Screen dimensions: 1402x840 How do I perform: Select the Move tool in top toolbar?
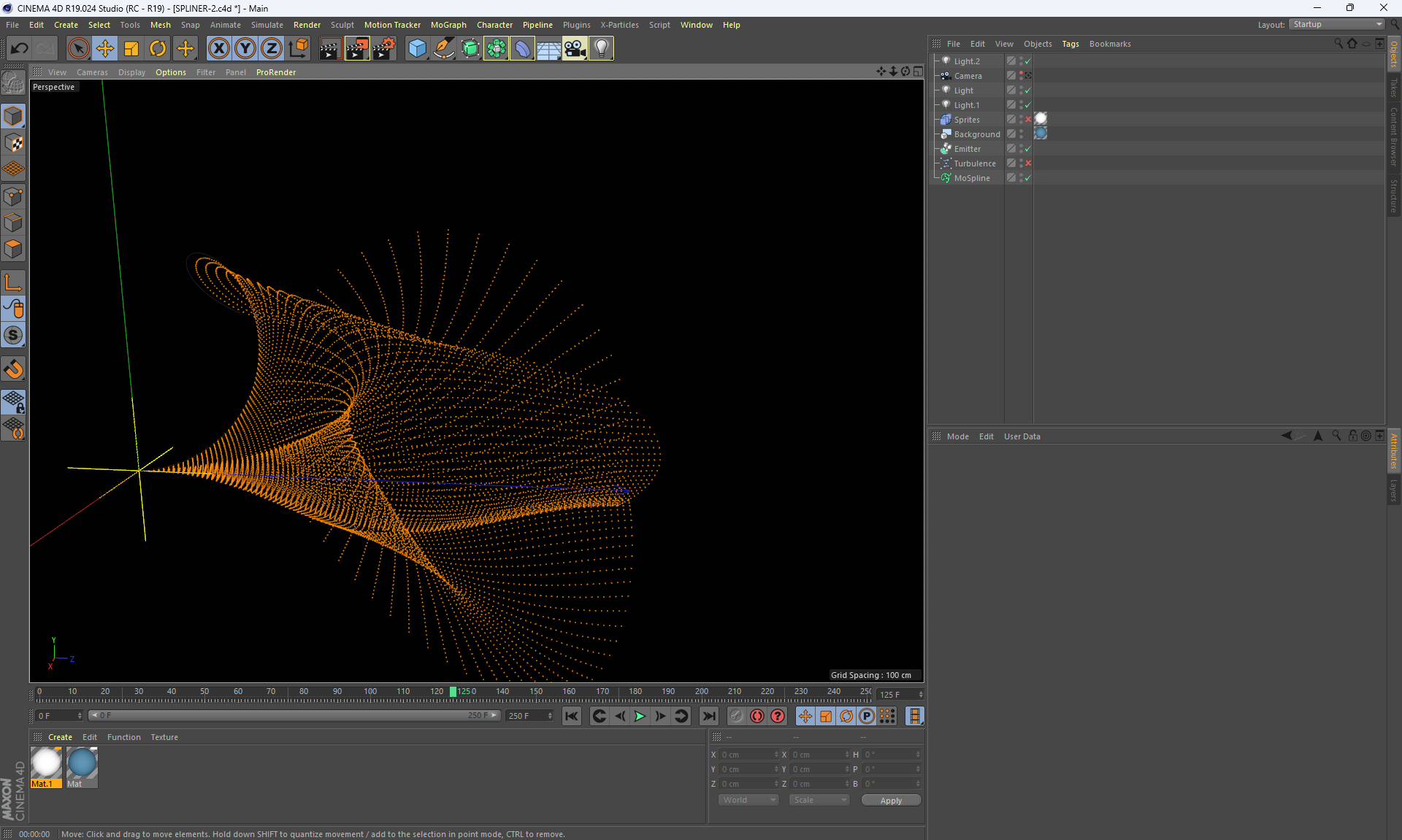pos(105,49)
